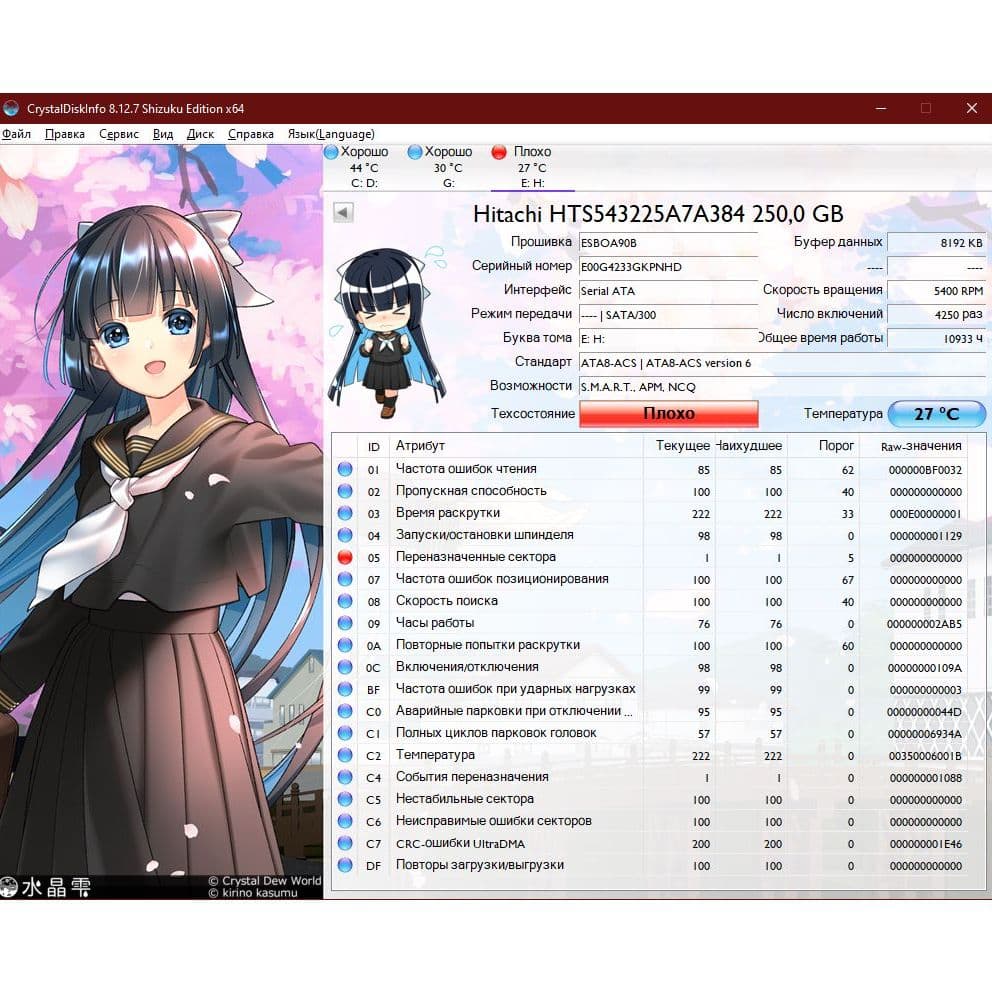Click the Атрибут column header

pos(515,446)
